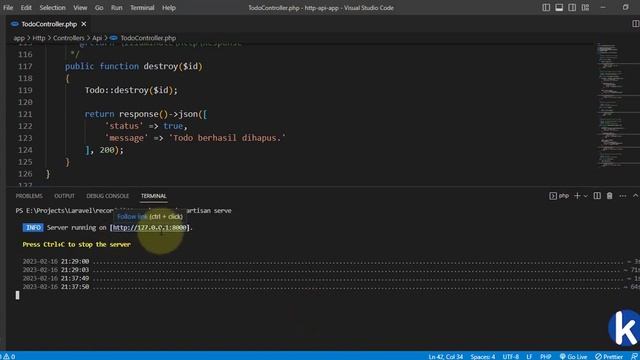This screenshot has height=360, width=640.
Task: Open terminal launch profile dropdown arrow
Action: [x=586, y=196]
